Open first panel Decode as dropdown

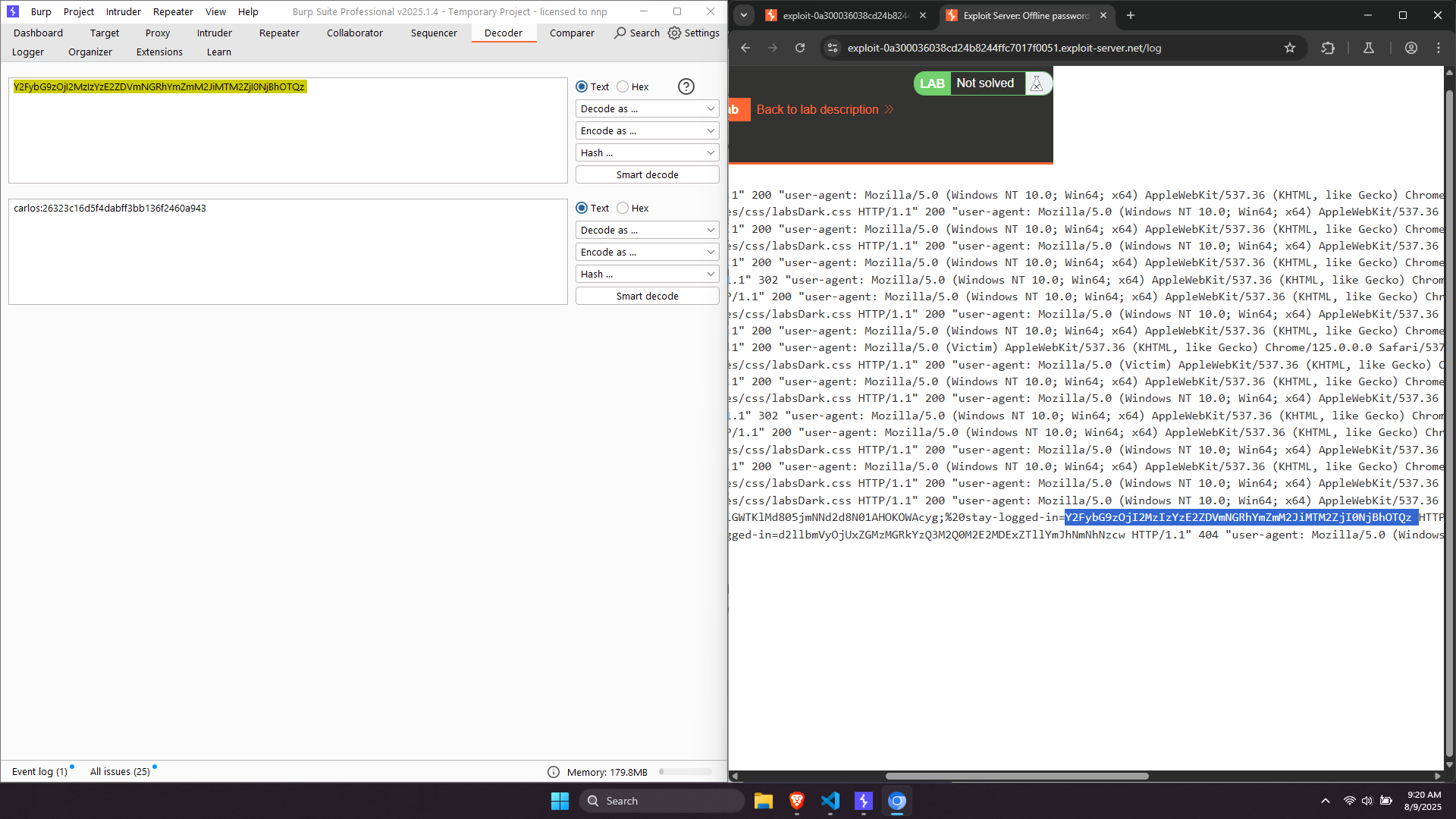pyautogui.click(x=647, y=108)
